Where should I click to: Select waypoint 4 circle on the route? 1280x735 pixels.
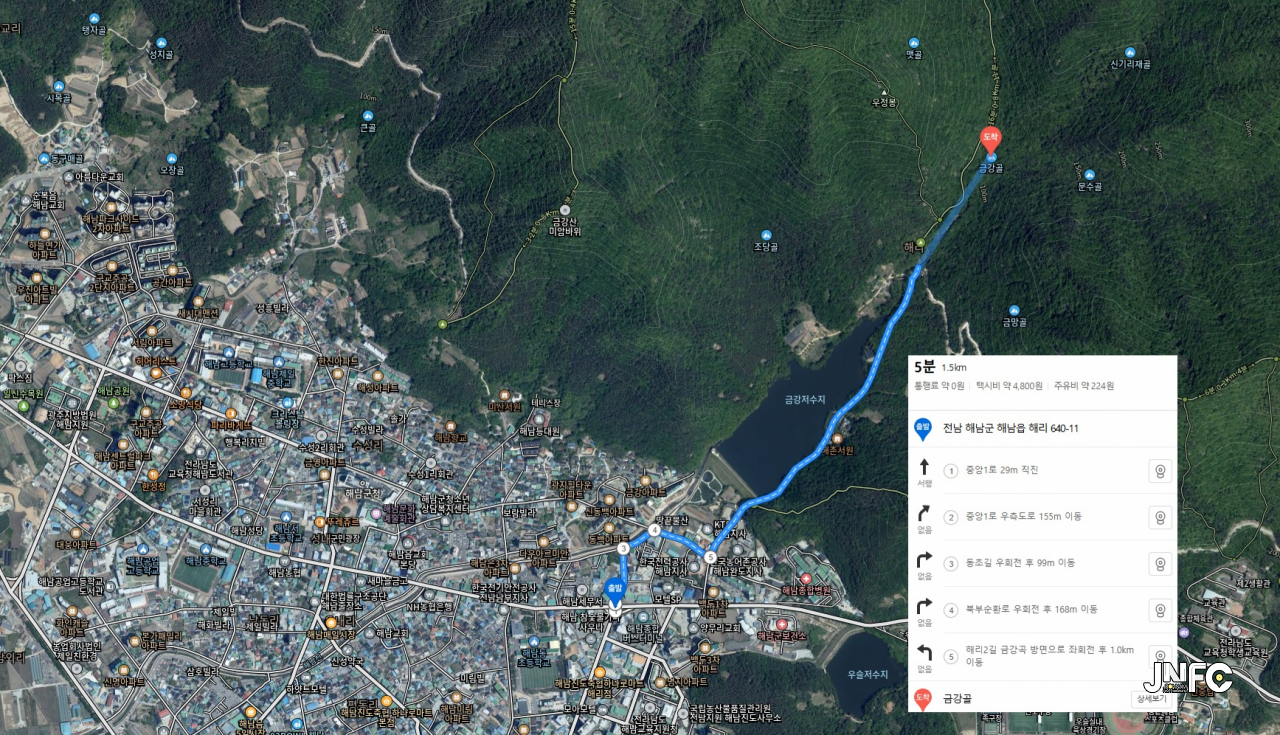654,530
